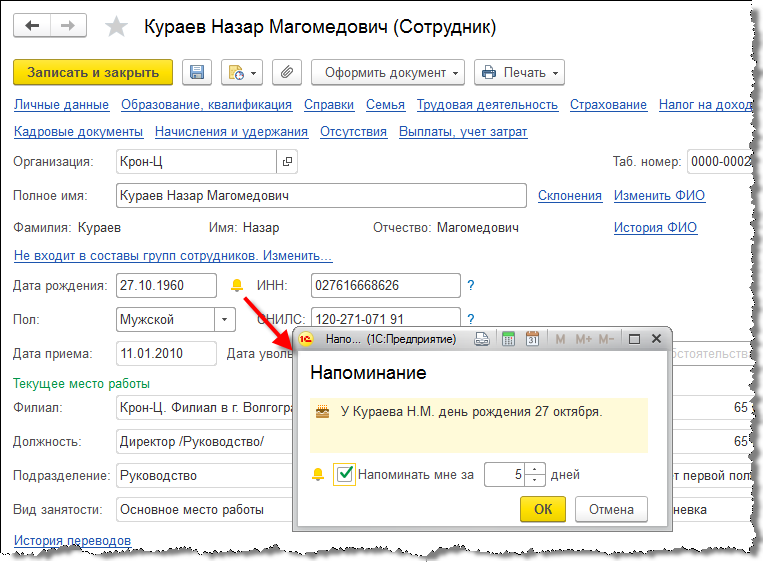Image resolution: width=763 pixels, height=562 pixels.
Task: Click the Филиал field Крон-Ц. Филиал
Action: pos(204,407)
